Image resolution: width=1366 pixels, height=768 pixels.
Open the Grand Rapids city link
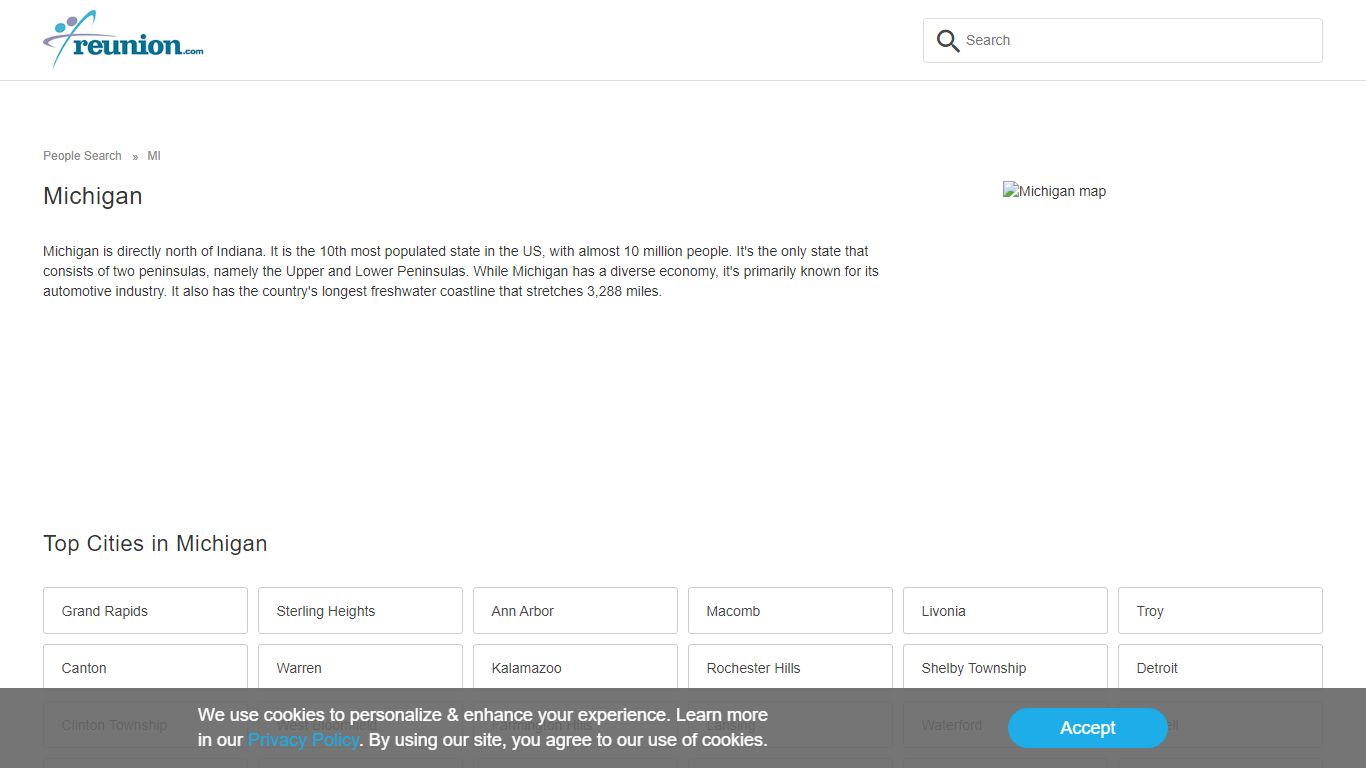pos(145,611)
